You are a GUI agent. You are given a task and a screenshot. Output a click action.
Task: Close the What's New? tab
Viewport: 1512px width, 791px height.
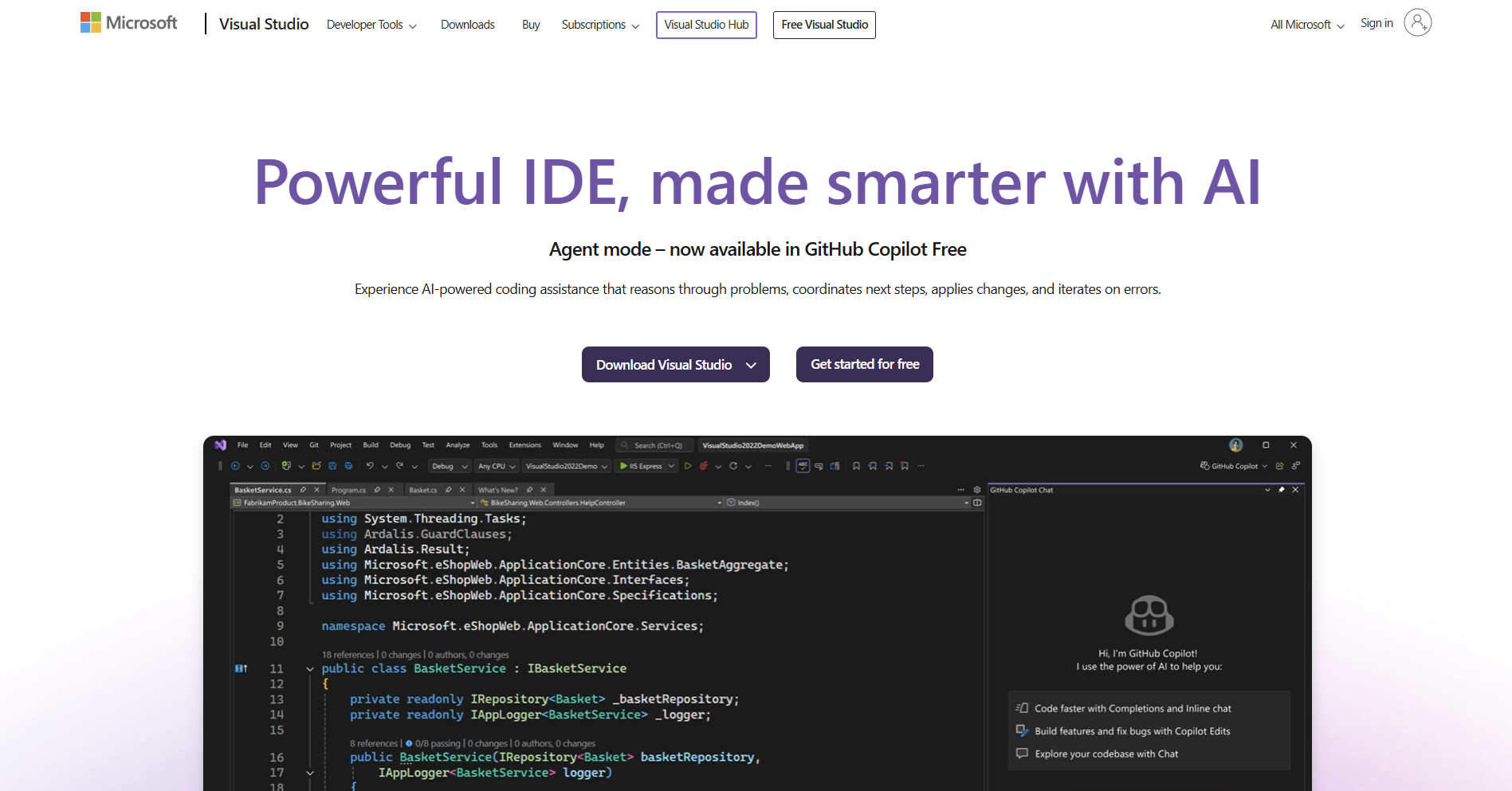pos(544,490)
